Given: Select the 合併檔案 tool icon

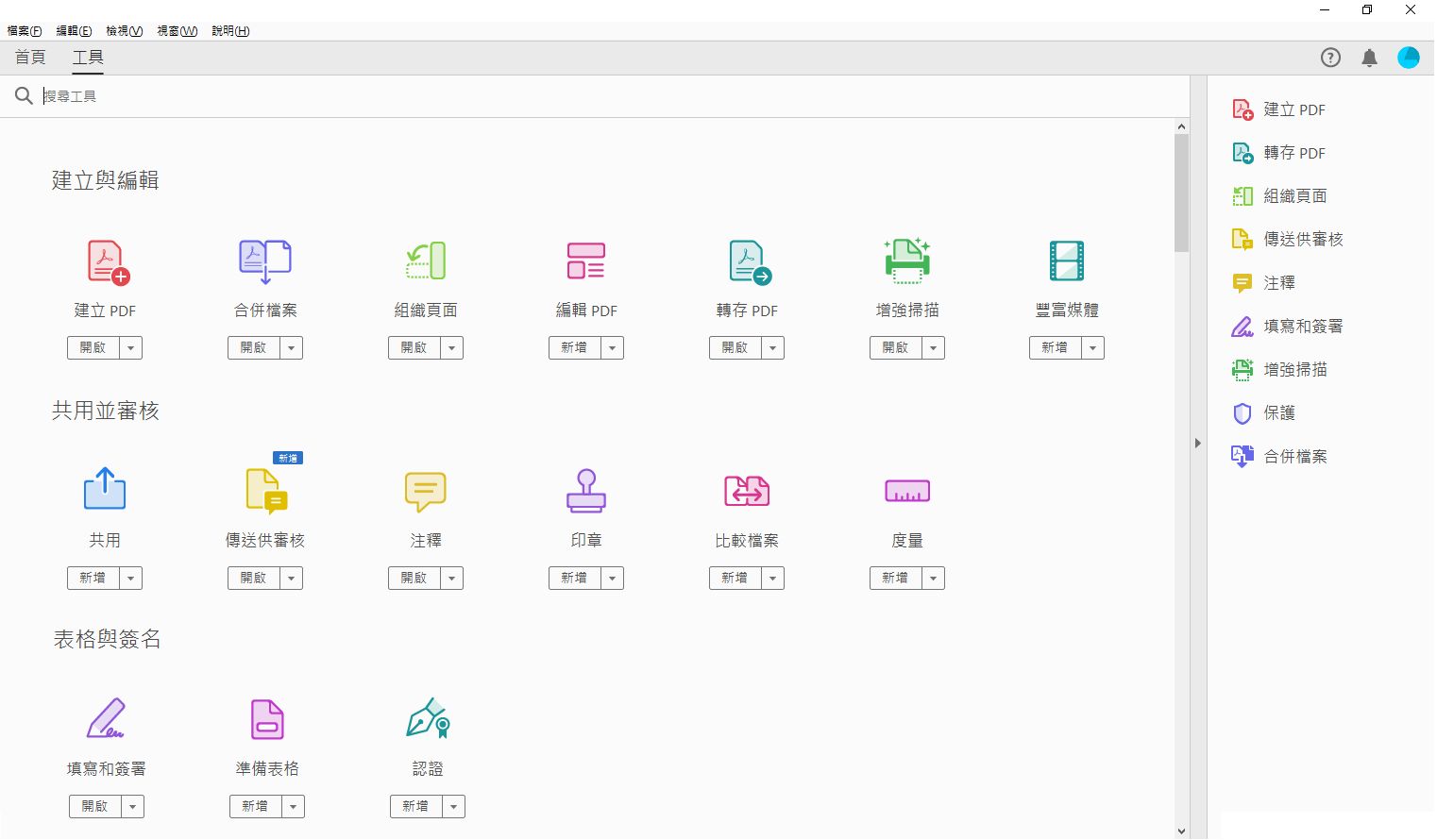Looking at the screenshot, I should tap(265, 261).
